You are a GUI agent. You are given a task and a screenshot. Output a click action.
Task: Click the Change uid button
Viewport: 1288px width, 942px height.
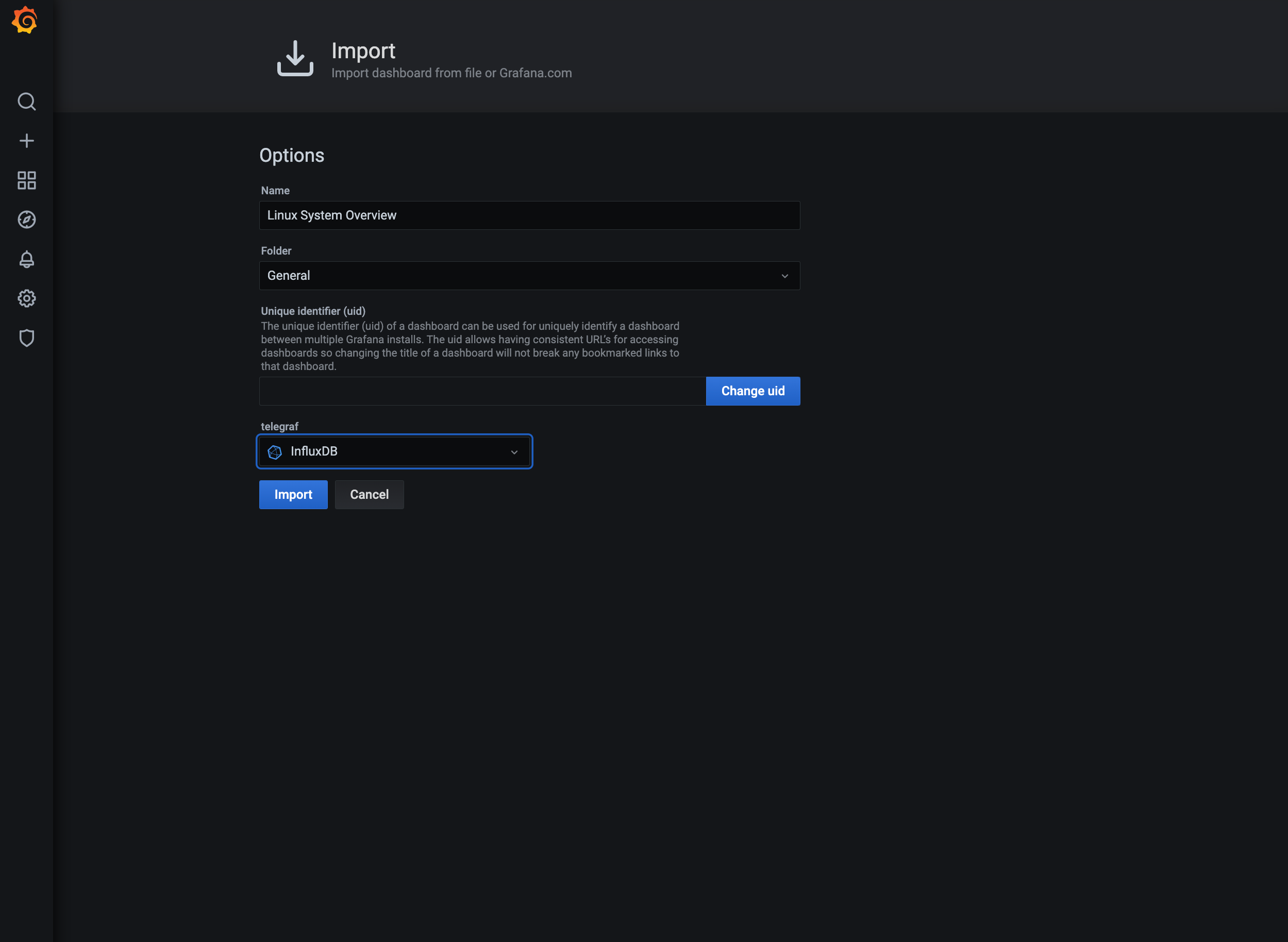point(752,391)
